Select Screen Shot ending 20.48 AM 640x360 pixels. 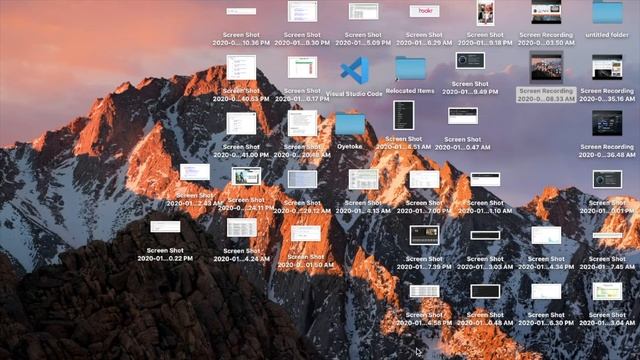click(302, 123)
